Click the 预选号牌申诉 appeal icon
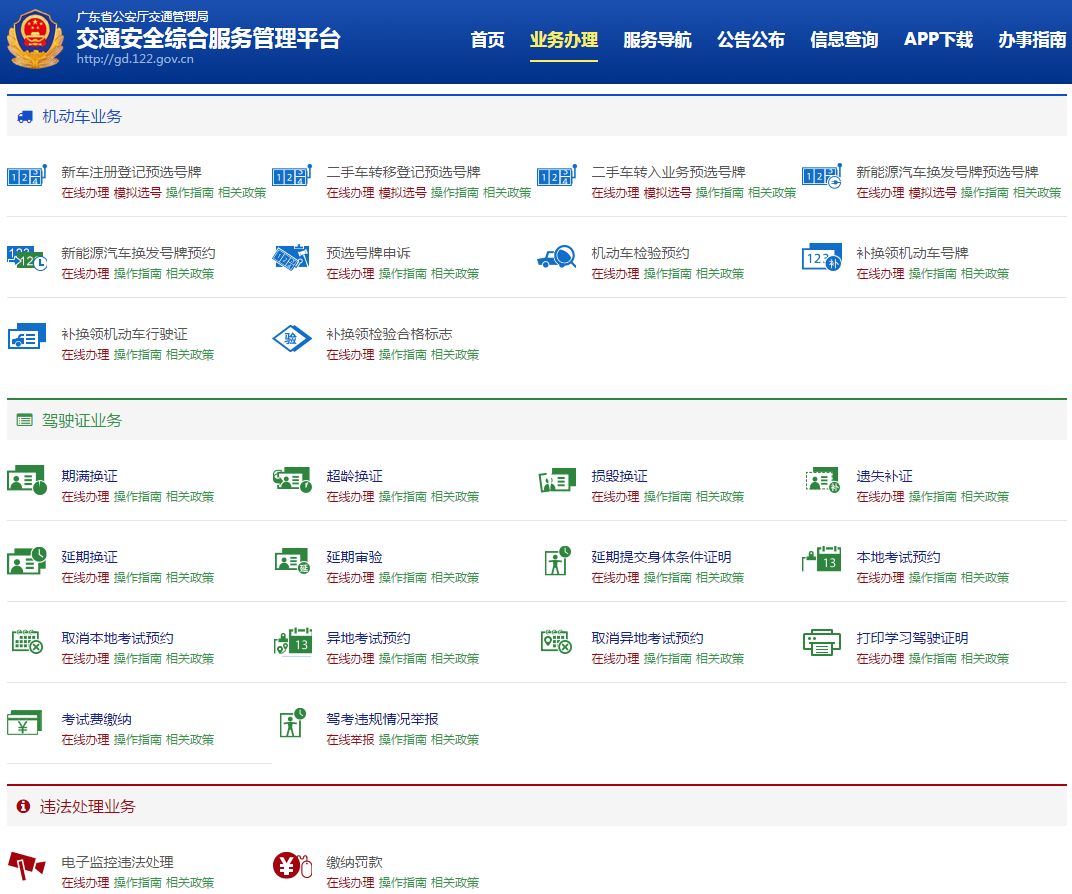The image size is (1072, 894). click(292, 258)
